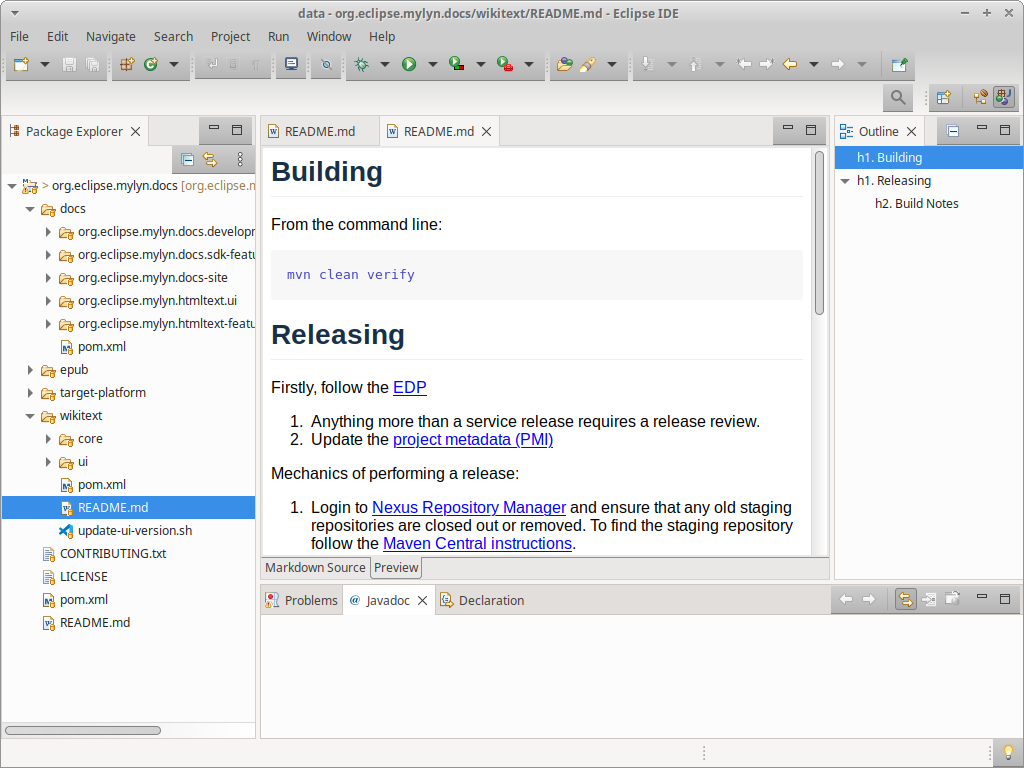Screen dimensions: 1024x768
Task: Expand the epub folder
Action: (30, 370)
